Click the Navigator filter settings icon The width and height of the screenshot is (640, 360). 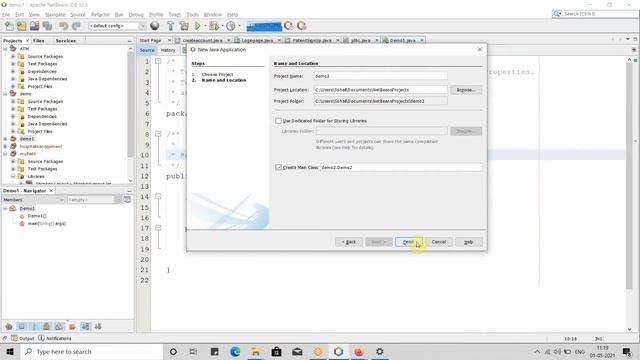point(127,200)
